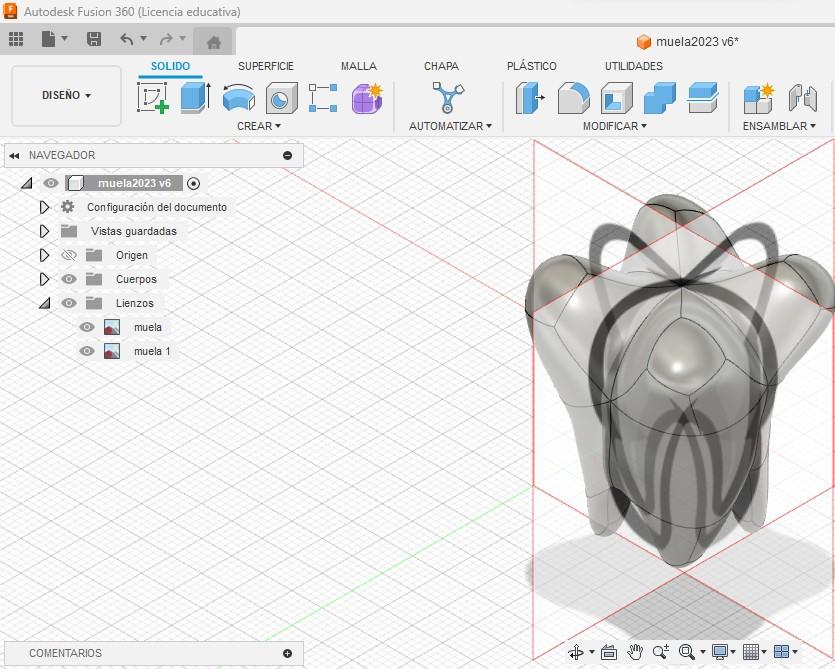Switch to the PLÁSTICO tab

point(531,66)
